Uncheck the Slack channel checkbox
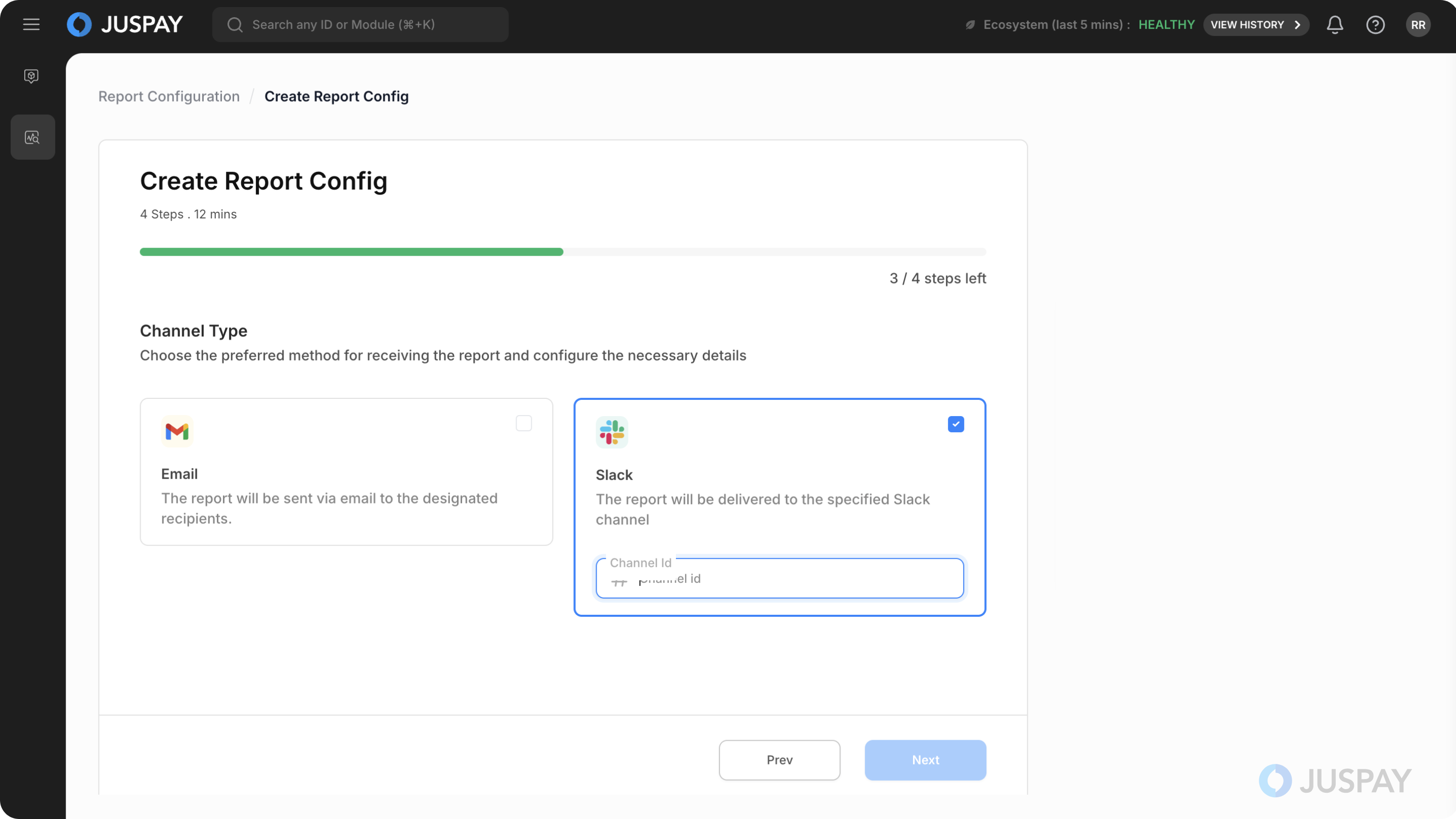Viewport: 1456px width, 819px height. pyautogui.click(x=955, y=425)
